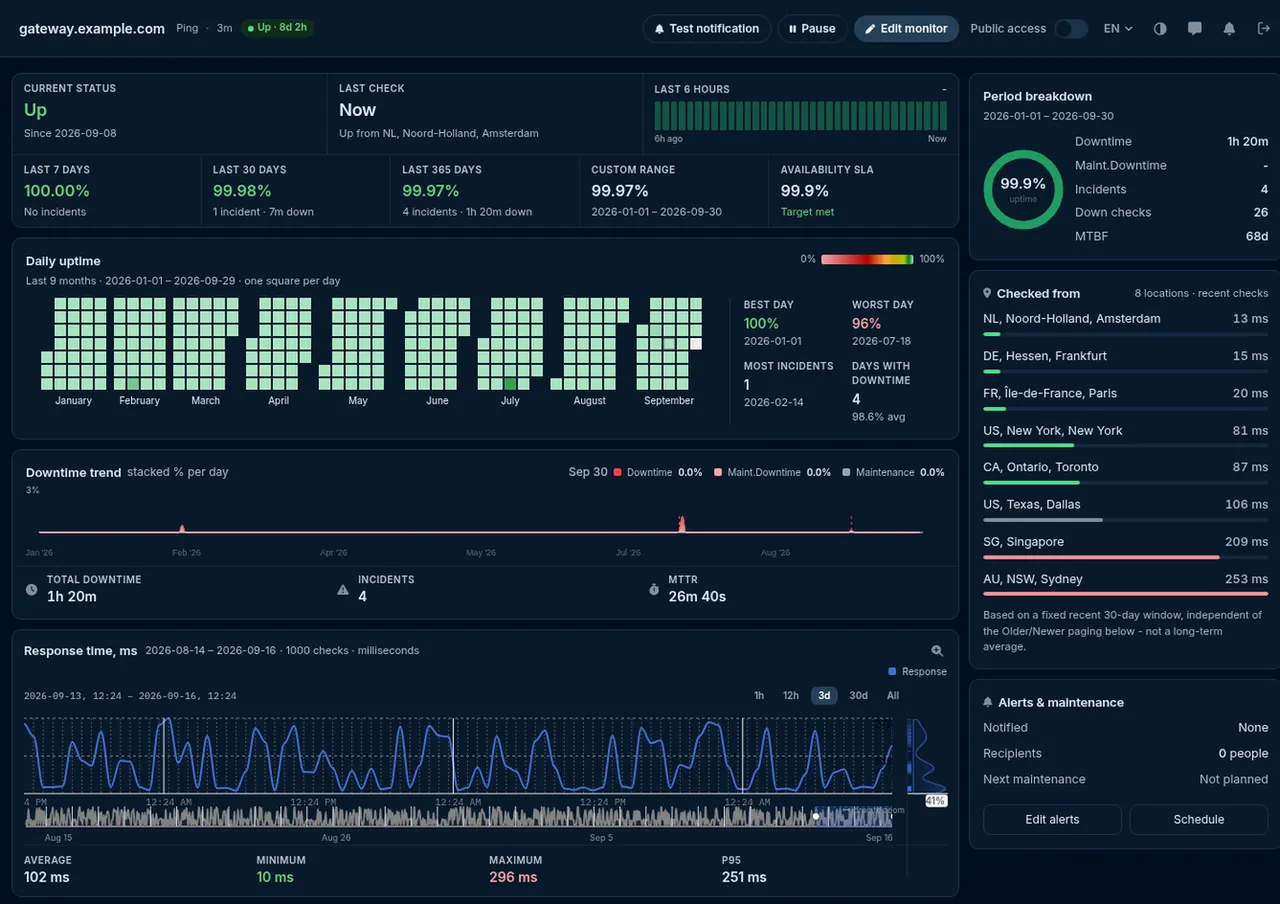Open Edit alerts
This screenshot has height=904, width=1280.
1052,820
